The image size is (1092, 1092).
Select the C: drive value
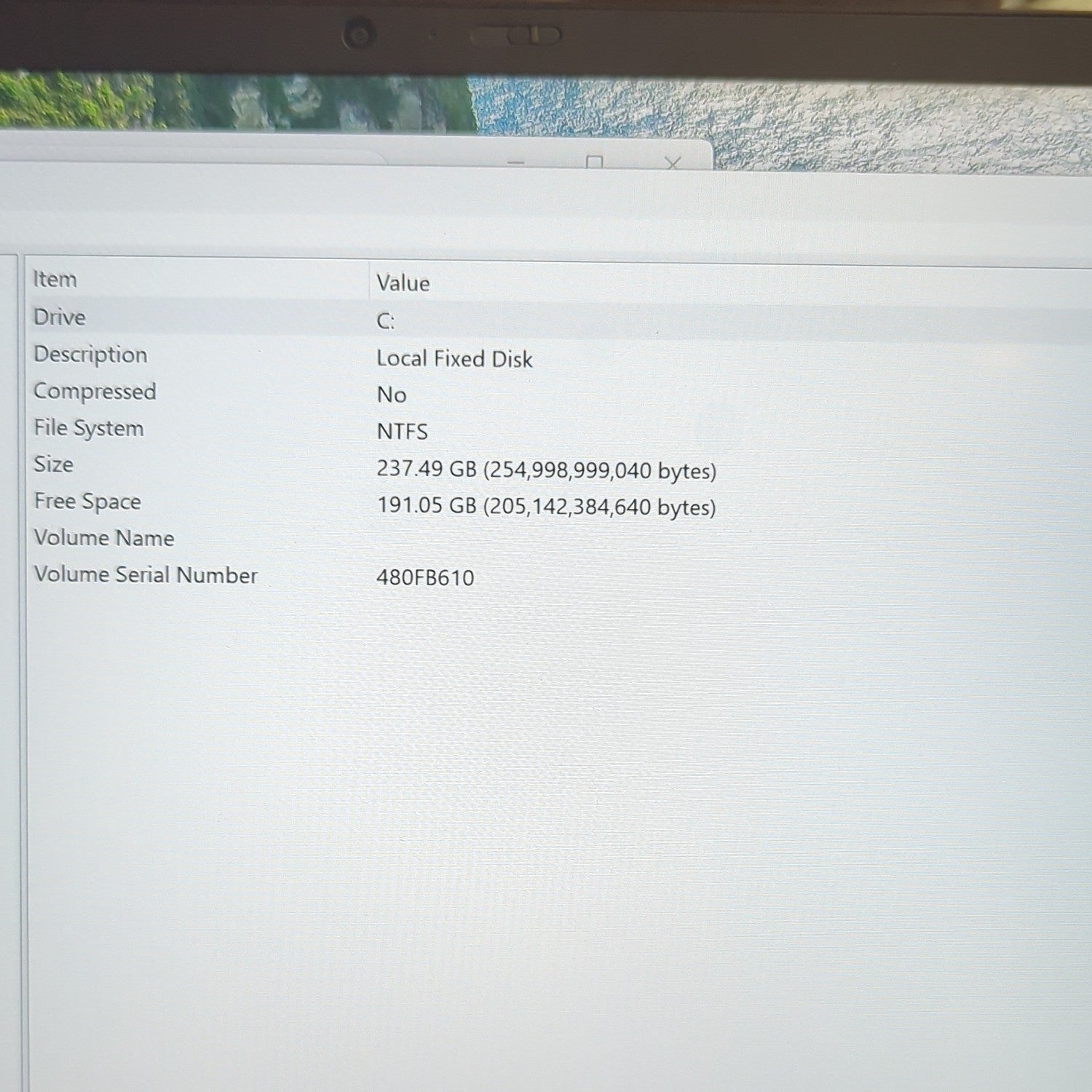[x=385, y=321]
